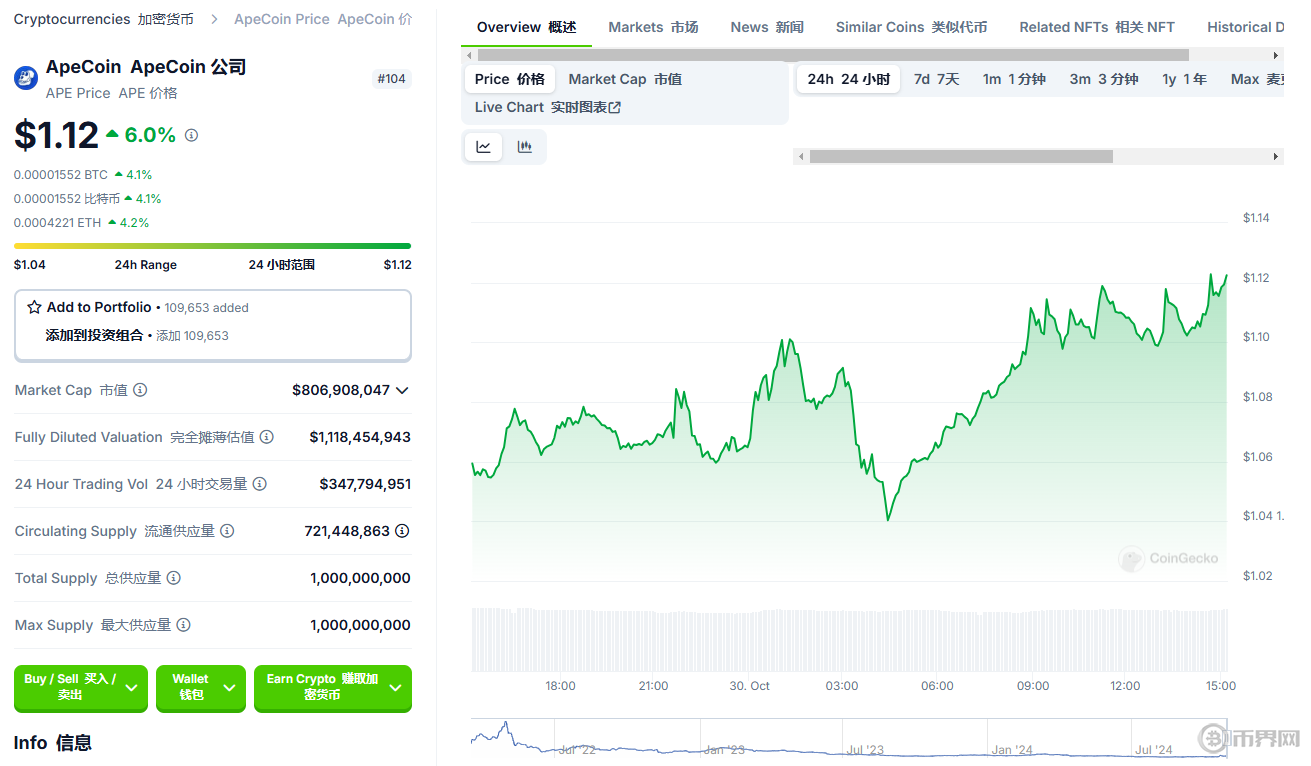This screenshot has height=766, width=1311.
Task: Open Buy / Sell dropdown
Action: (81, 688)
